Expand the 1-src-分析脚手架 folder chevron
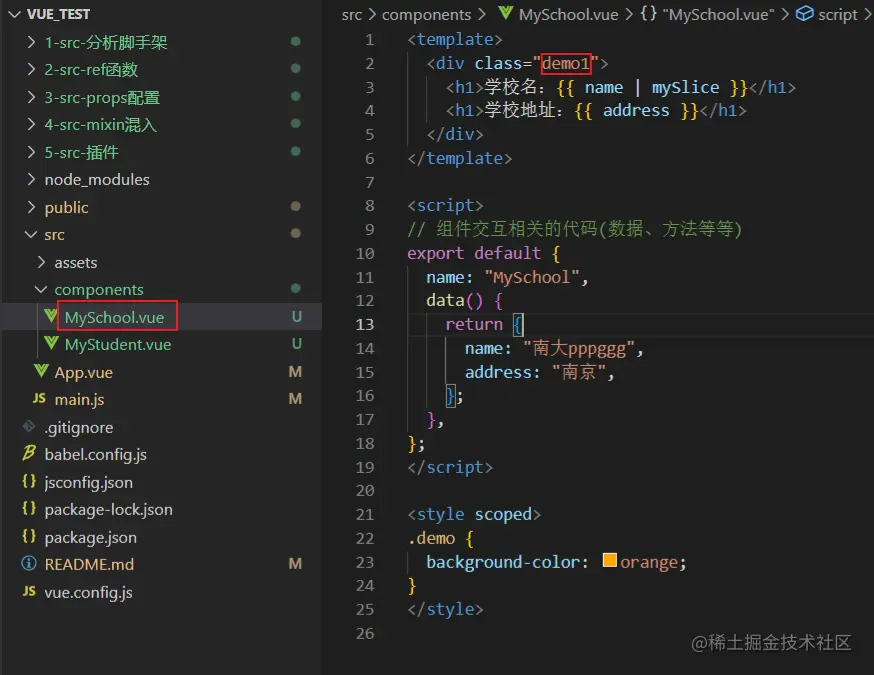 click(32, 42)
